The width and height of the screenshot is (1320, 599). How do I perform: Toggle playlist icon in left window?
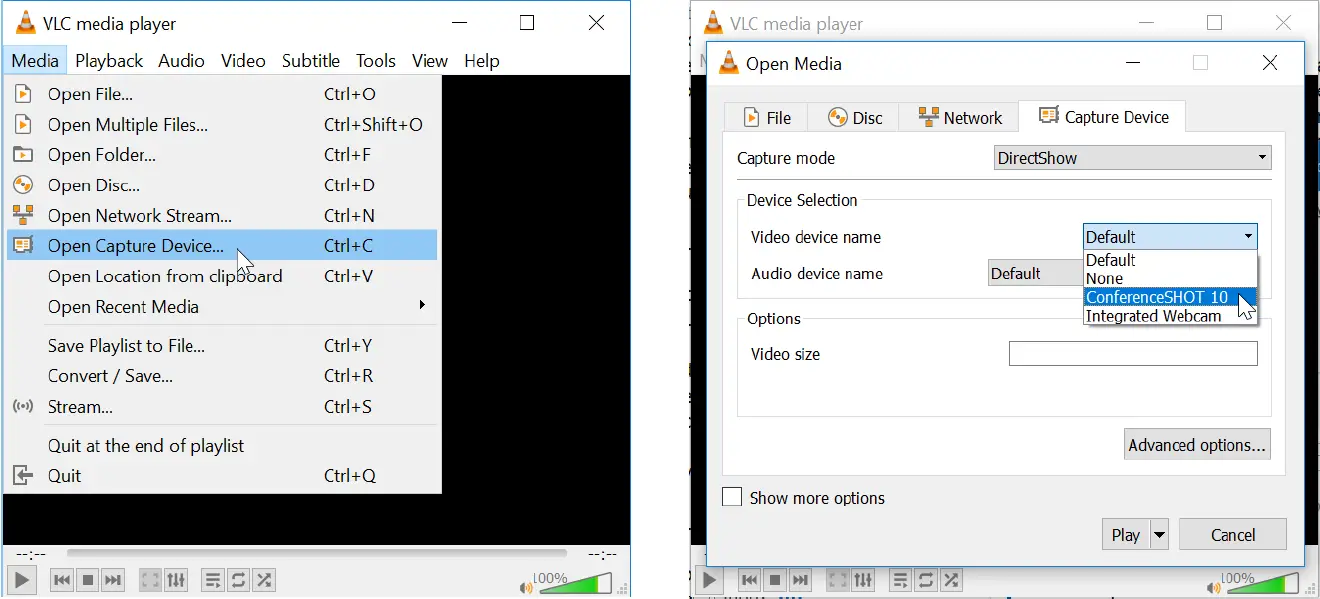pyautogui.click(x=212, y=580)
